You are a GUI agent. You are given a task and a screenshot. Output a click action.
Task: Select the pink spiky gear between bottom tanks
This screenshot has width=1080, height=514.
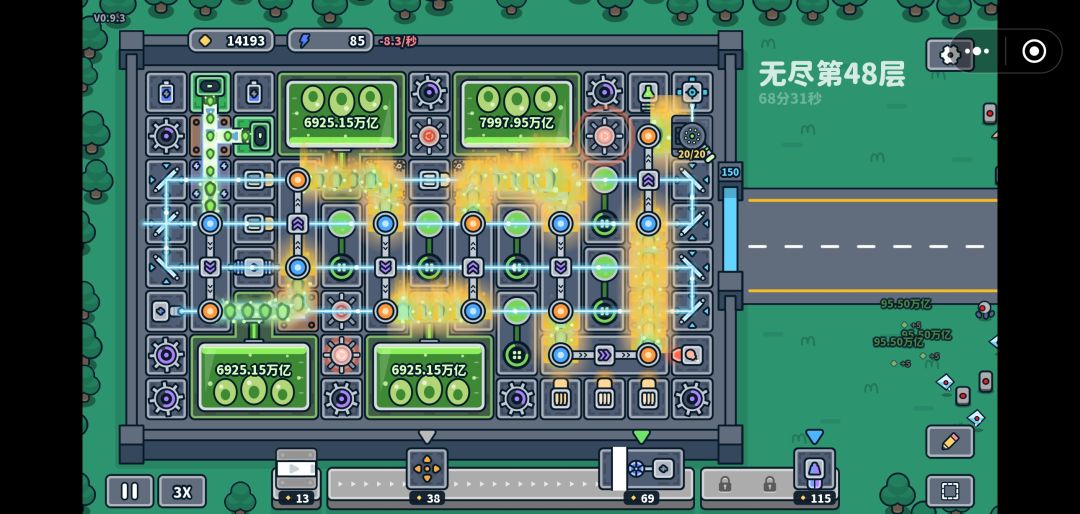pyautogui.click(x=341, y=355)
